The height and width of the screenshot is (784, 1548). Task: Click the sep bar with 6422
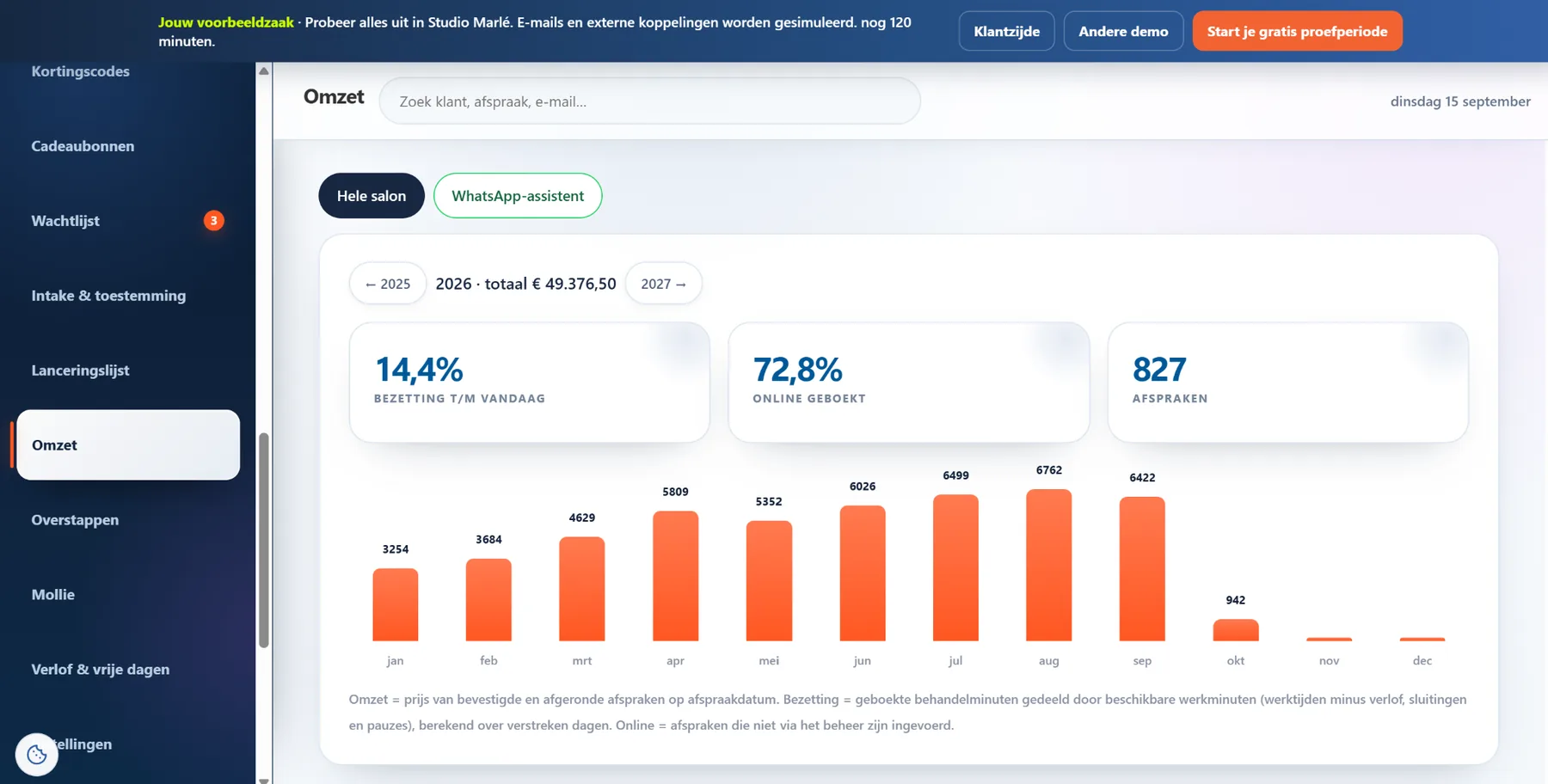pos(1142,569)
